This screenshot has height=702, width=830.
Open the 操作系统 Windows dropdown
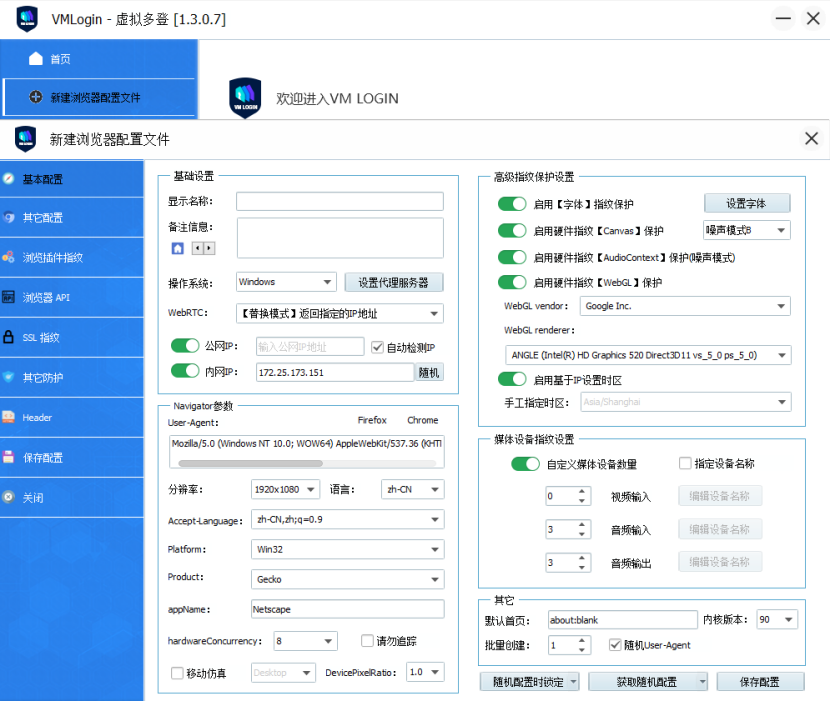[285, 282]
